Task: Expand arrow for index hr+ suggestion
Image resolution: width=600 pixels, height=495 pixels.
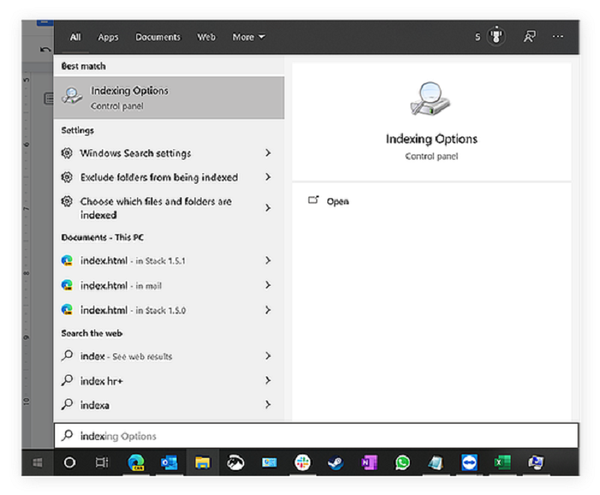Action: tap(268, 381)
